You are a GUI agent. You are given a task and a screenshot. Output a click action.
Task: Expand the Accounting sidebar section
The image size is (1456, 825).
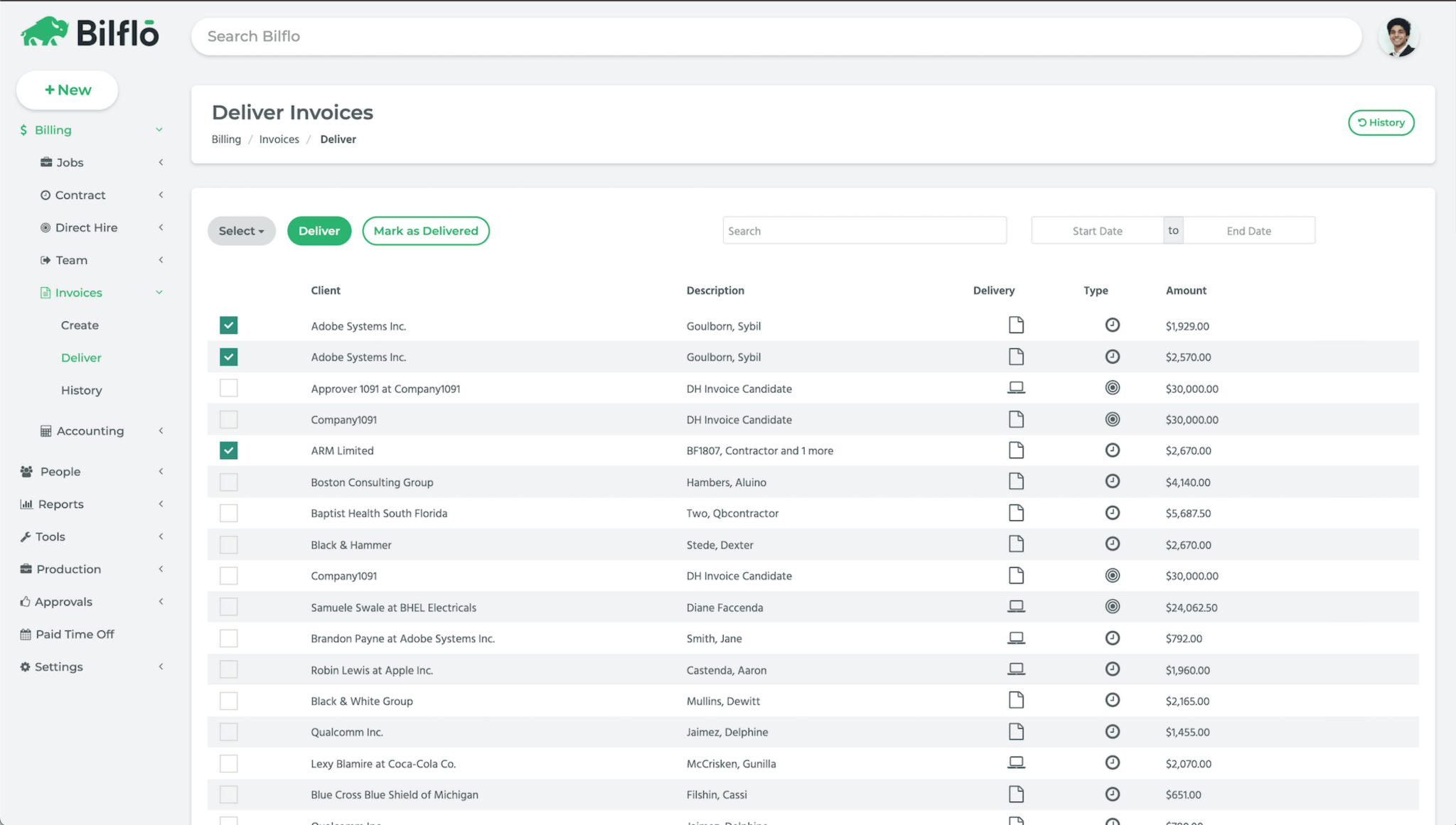[x=90, y=431]
